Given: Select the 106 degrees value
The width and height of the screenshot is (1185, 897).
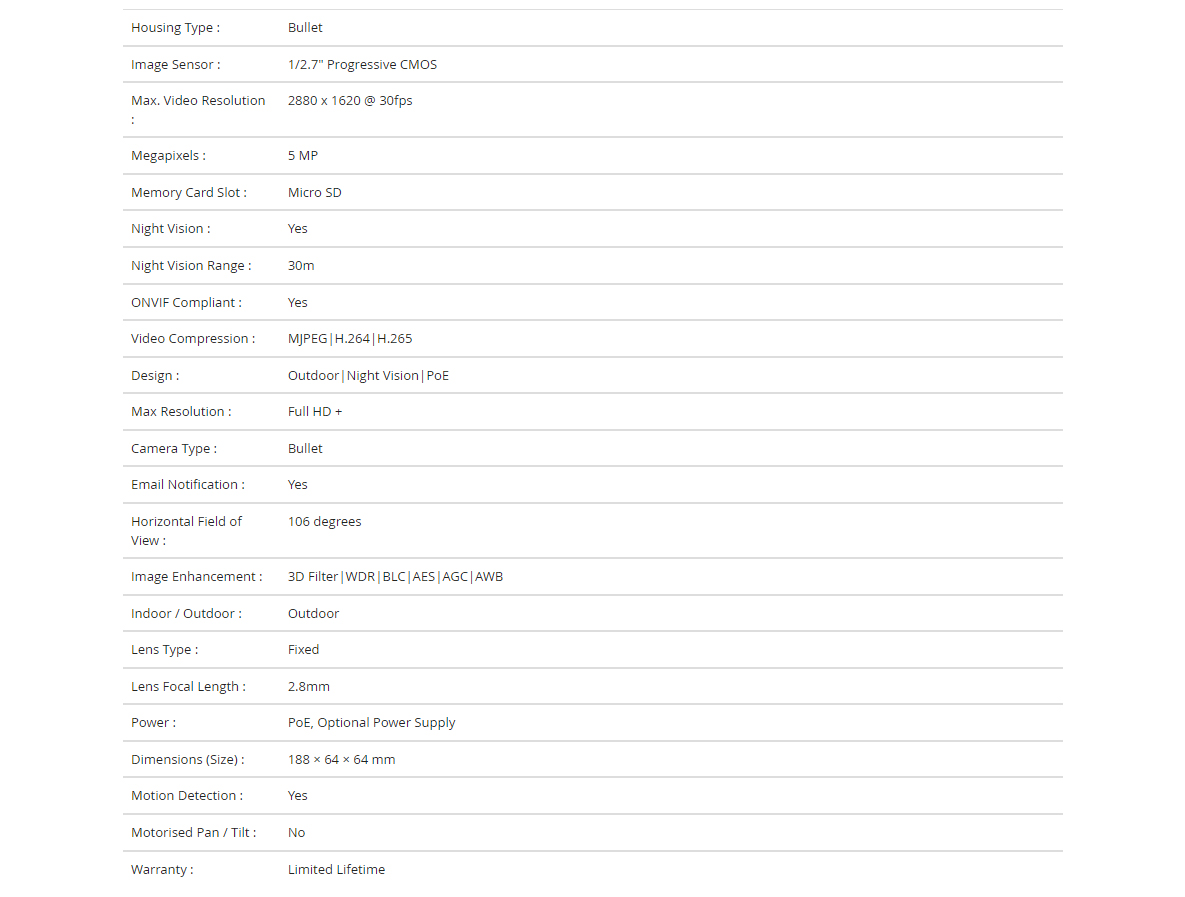Looking at the screenshot, I should pyautogui.click(x=324, y=522).
